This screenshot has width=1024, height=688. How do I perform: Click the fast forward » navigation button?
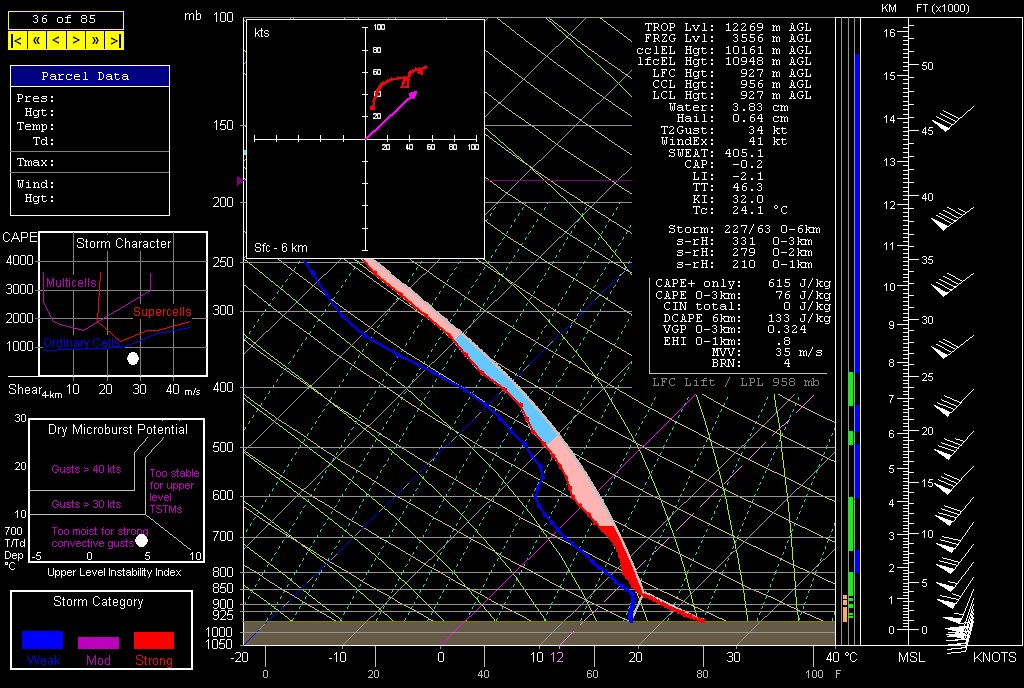point(96,41)
